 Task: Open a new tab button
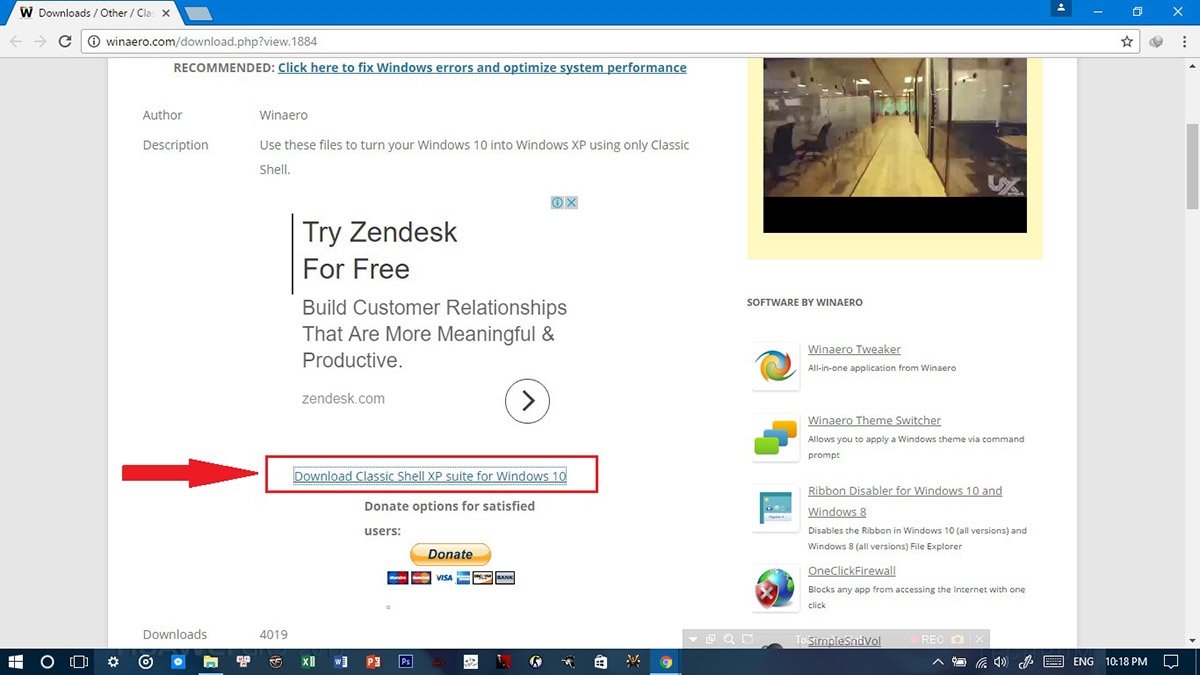[199, 14]
